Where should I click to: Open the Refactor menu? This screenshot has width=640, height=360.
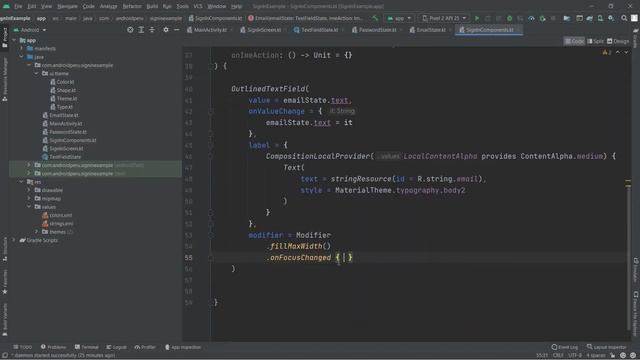(x=132, y=7)
